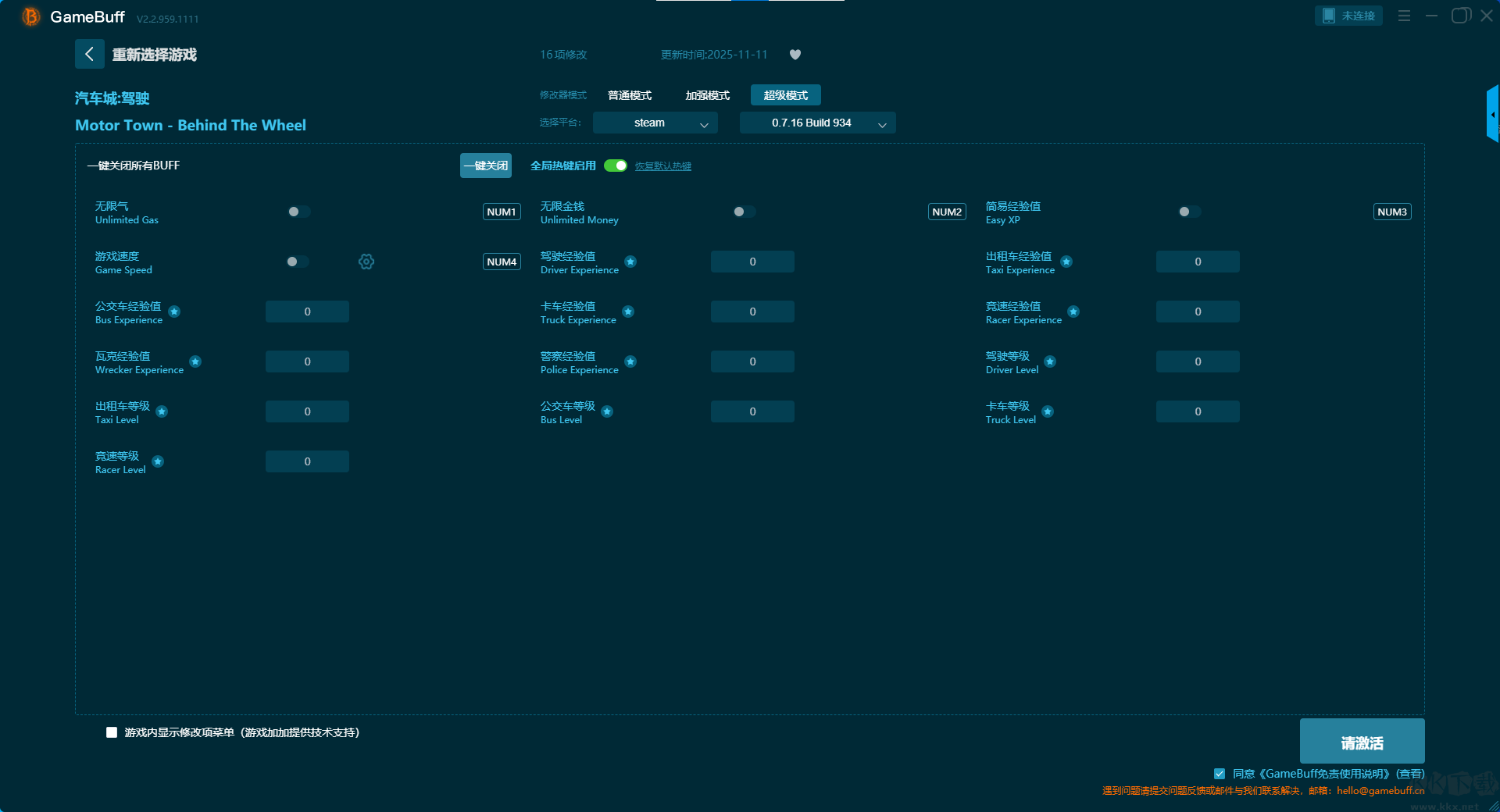Turn on Unlimited Money toggle
The height and width of the screenshot is (812, 1500).
(x=744, y=212)
